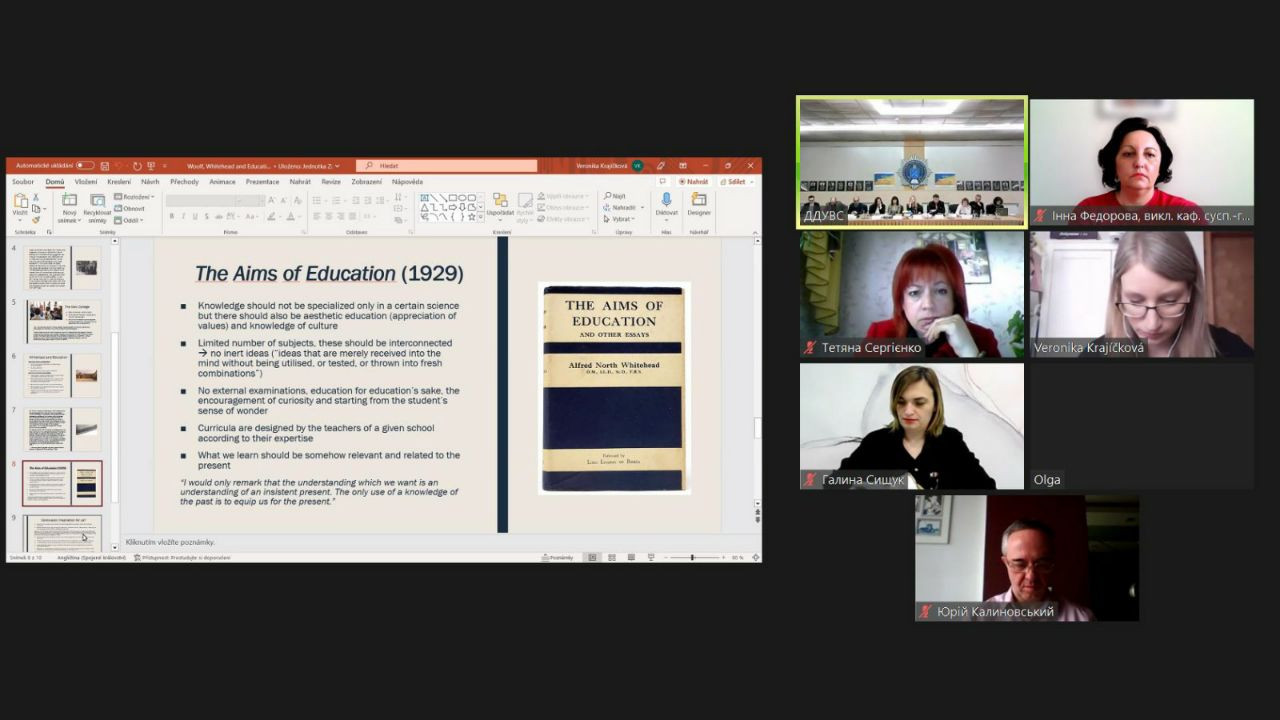Toggle text shadow formatting
This screenshot has height=720, width=1280.
[x=208, y=216]
